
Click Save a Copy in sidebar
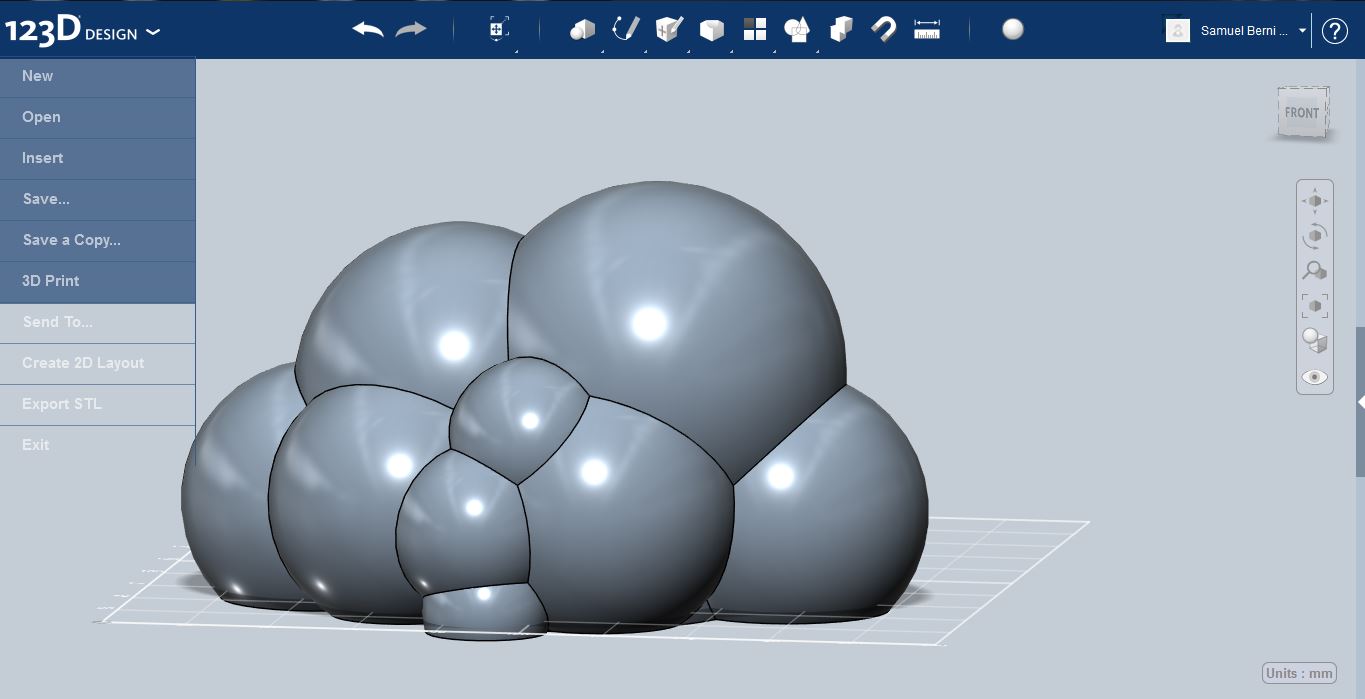click(x=72, y=240)
